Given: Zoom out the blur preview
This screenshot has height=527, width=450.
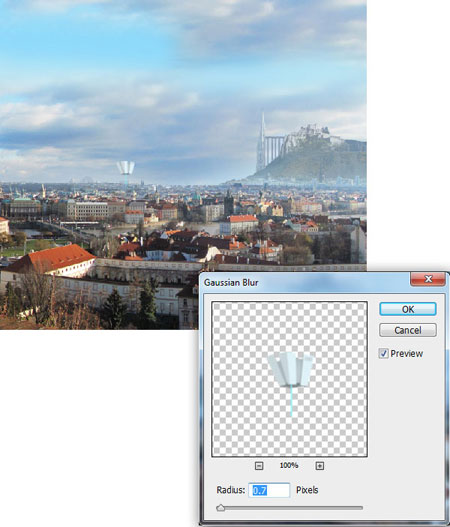Looking at the screenshot, I should click(x=259, y=465).
